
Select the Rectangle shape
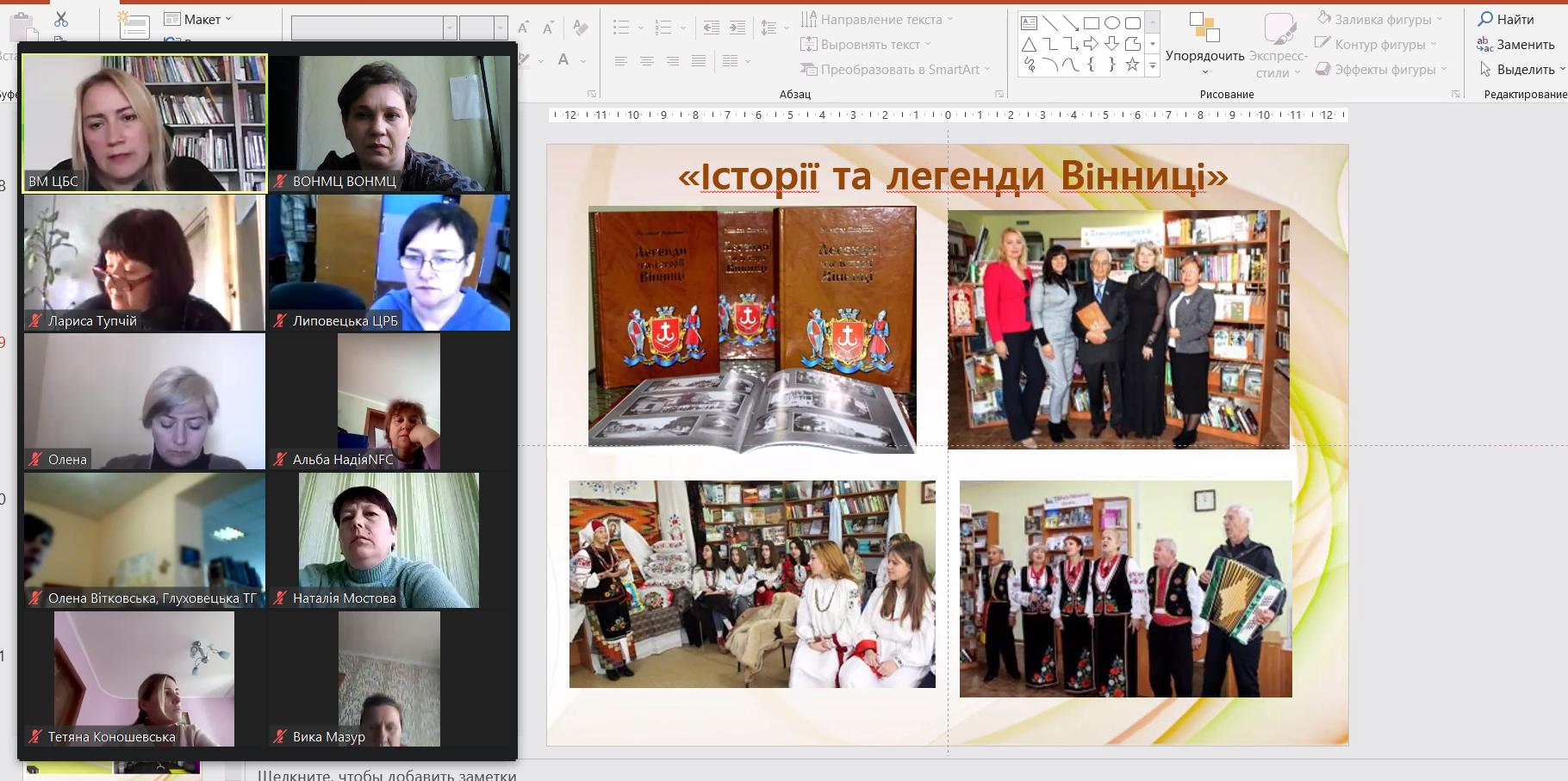1091,23
